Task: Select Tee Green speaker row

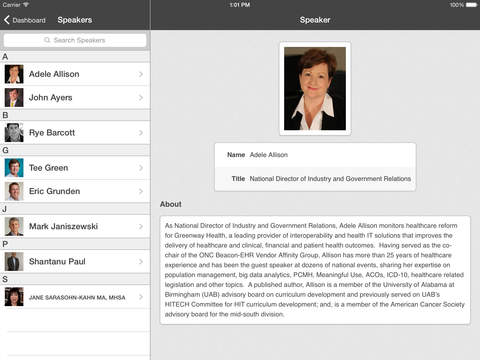Action: (75, 168)
